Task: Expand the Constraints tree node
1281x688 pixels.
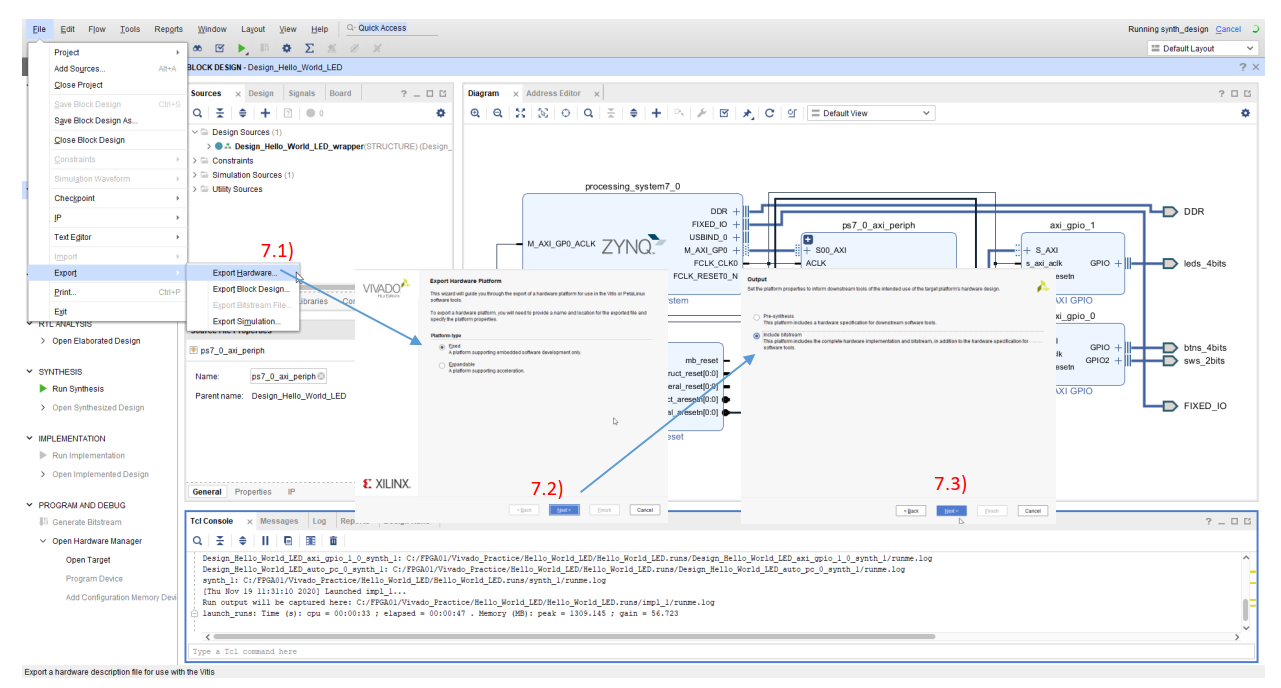Action: (x=196, y=160)
